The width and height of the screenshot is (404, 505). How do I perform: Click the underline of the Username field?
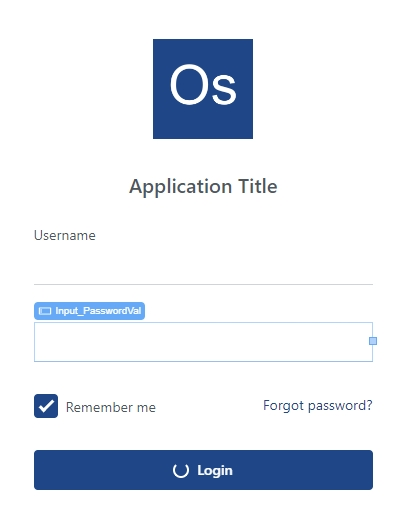[203, 284]
